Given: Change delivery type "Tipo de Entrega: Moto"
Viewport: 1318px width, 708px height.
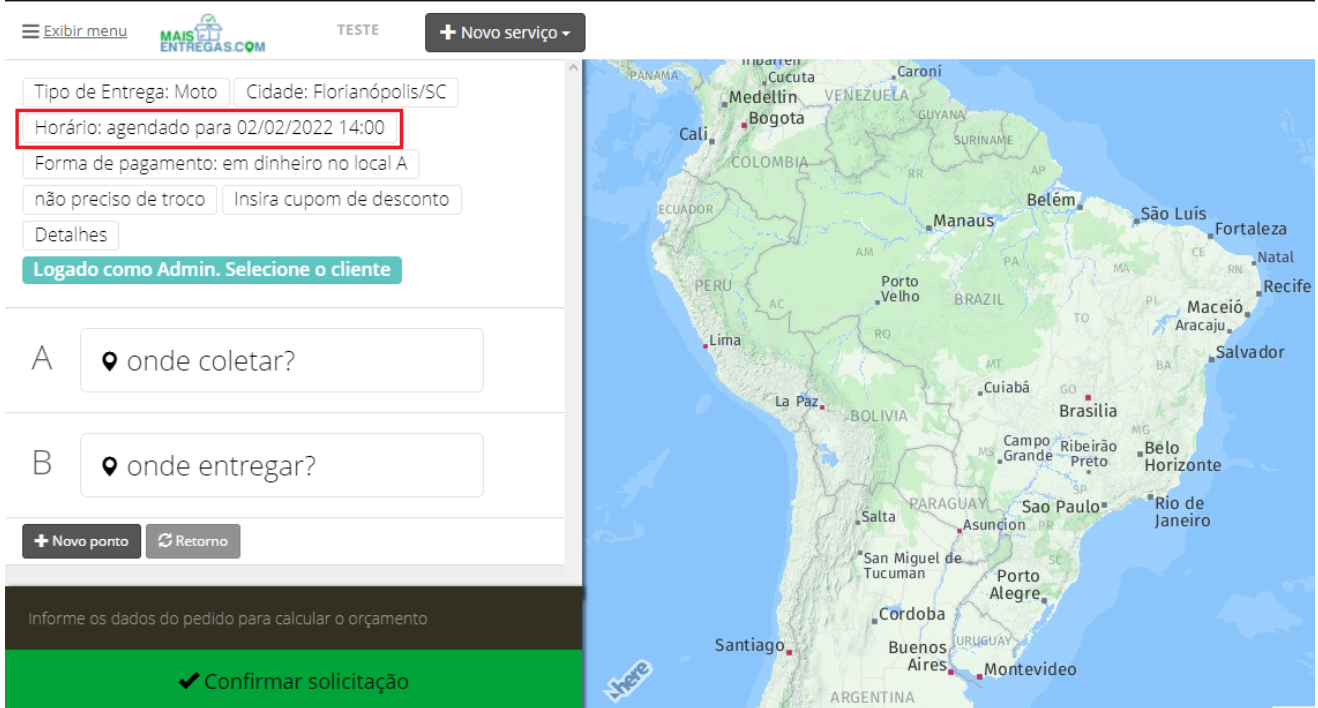Looking at the screenshot, I should (x=126, y=92).
